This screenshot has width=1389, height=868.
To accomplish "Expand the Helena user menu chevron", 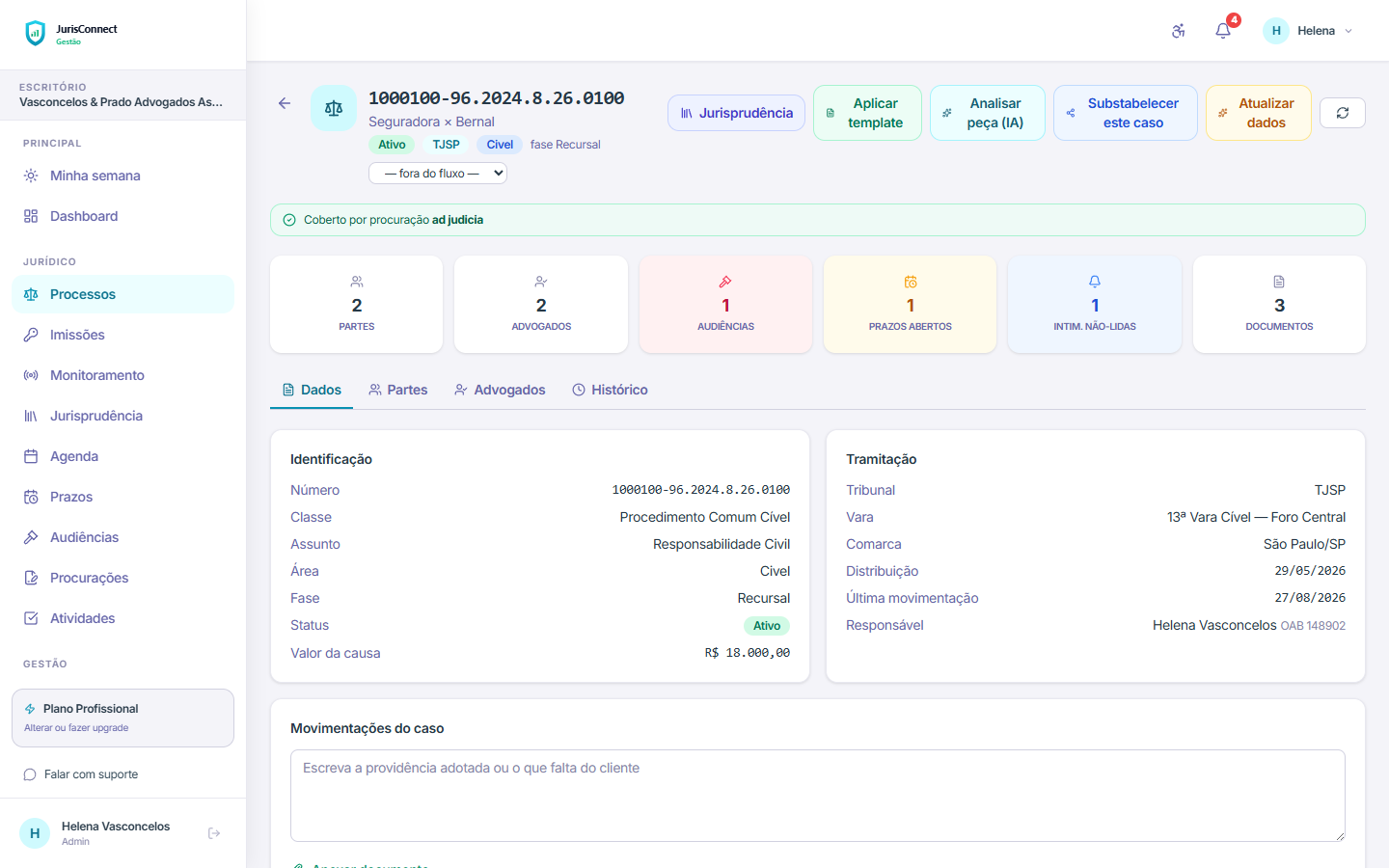I will [x=1348, y=31].
